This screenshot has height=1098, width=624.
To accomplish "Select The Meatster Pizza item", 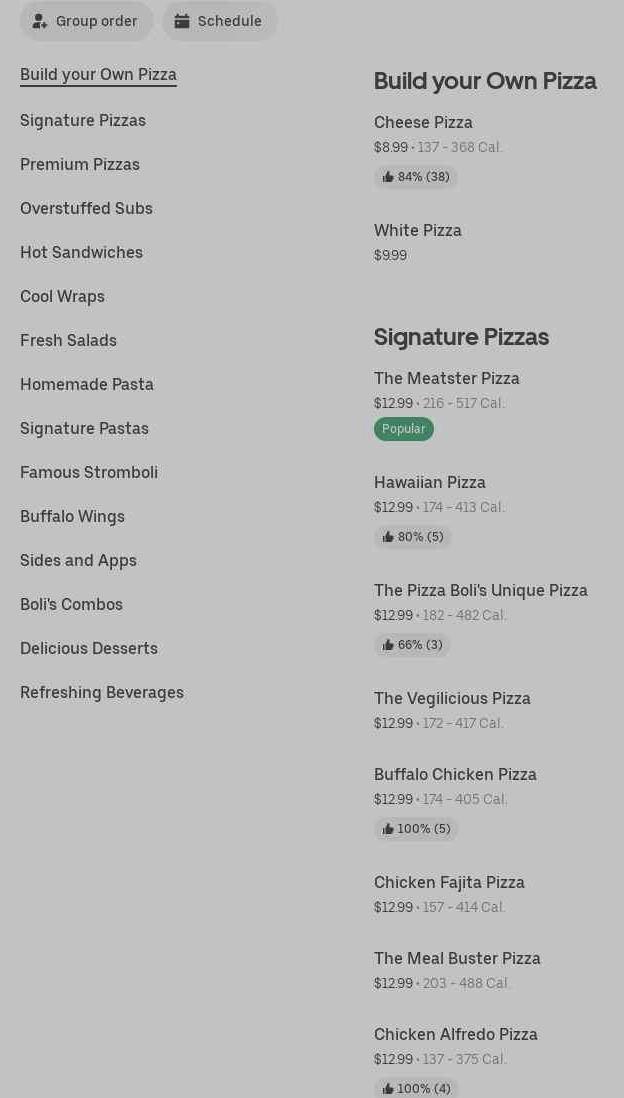I will click(x=447, y=378).
